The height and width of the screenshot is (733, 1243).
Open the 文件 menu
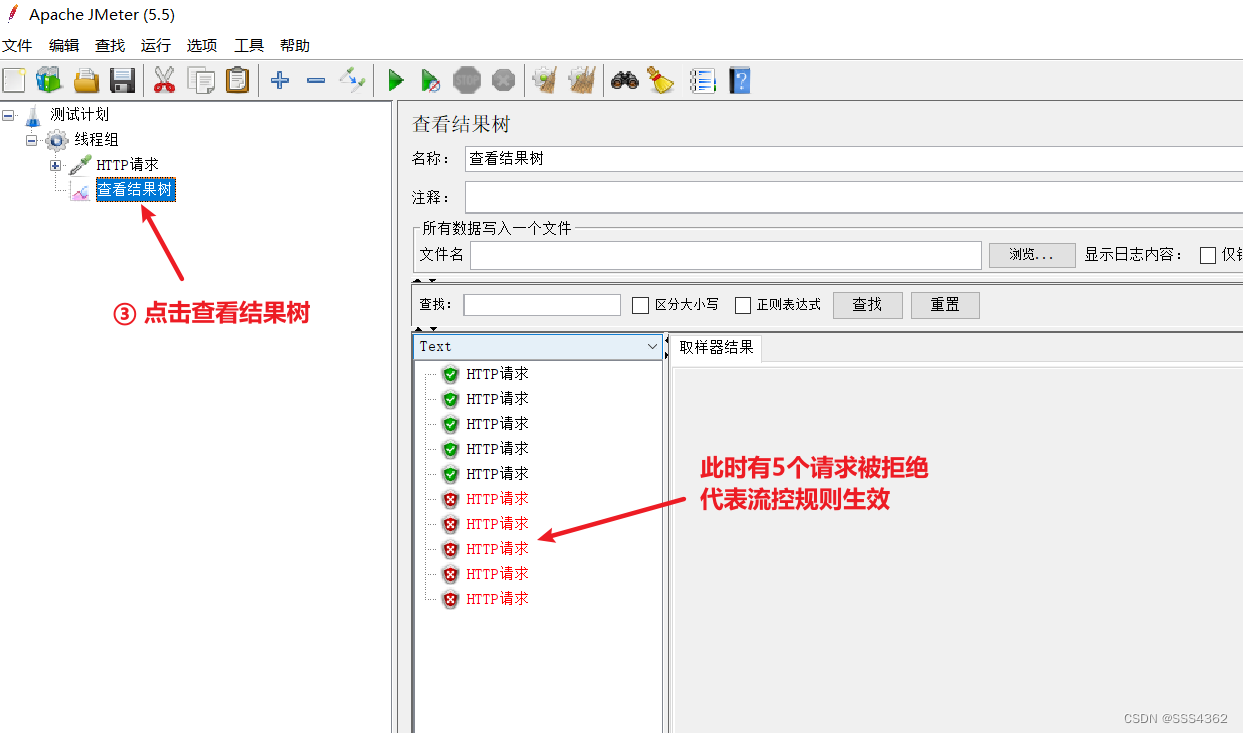[17, 45]
